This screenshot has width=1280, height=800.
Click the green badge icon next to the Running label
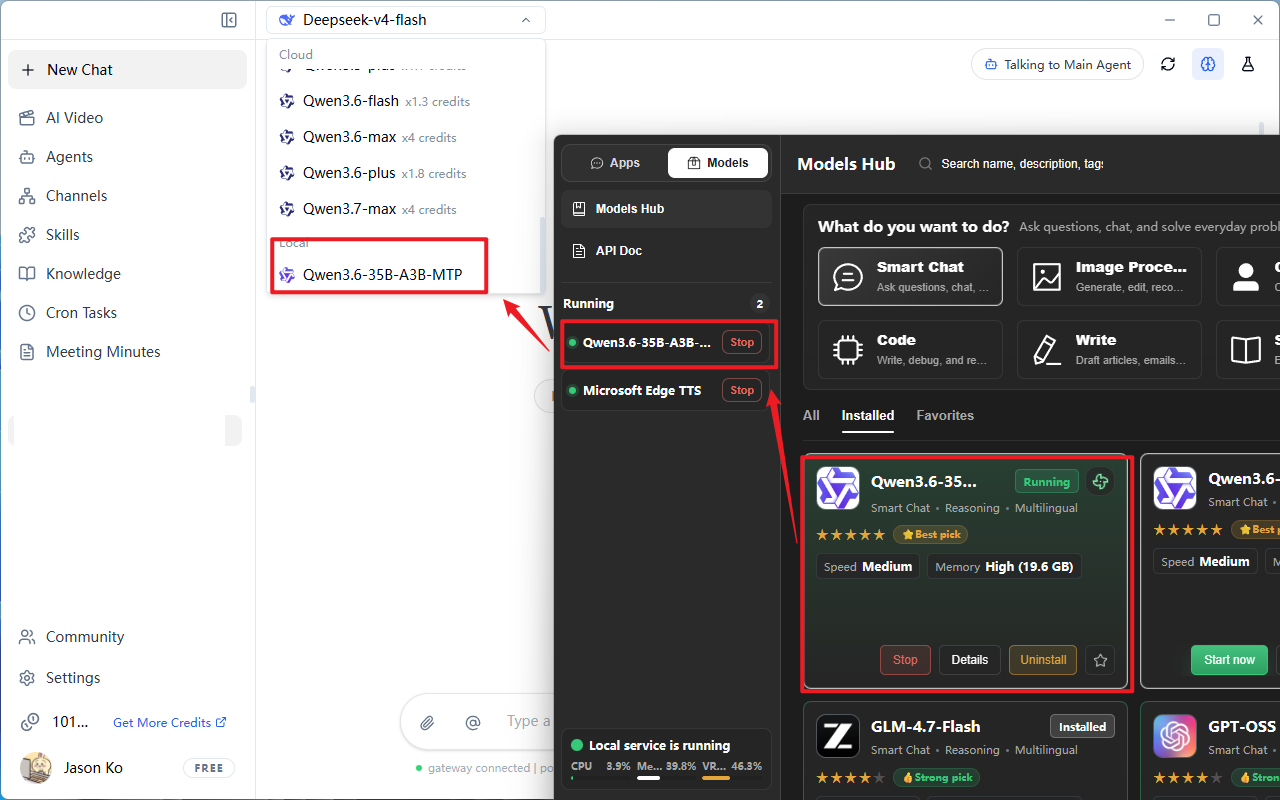point(1101,482)
